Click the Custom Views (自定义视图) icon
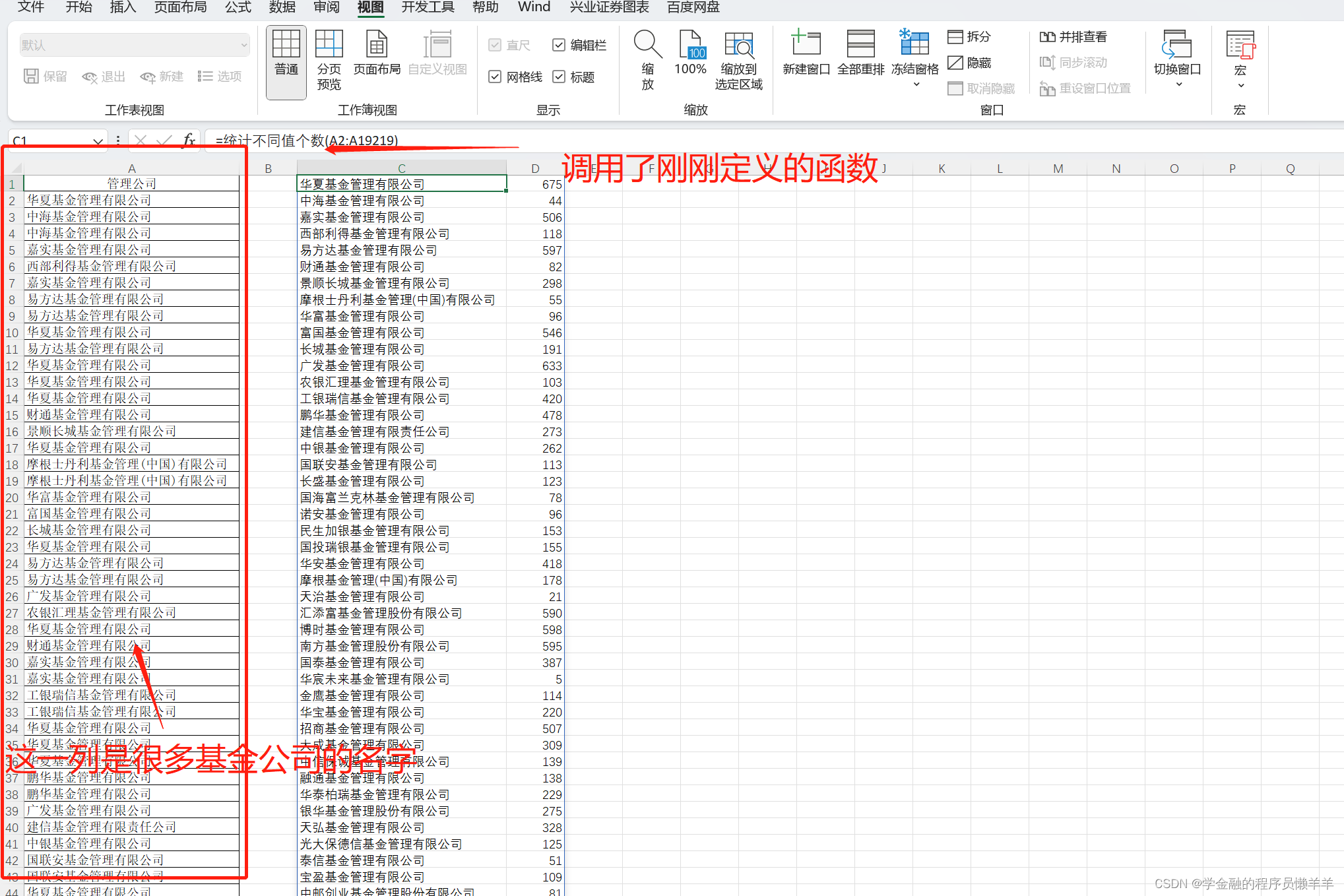Viewport: 1344px width, 896px height. (437, 54)
